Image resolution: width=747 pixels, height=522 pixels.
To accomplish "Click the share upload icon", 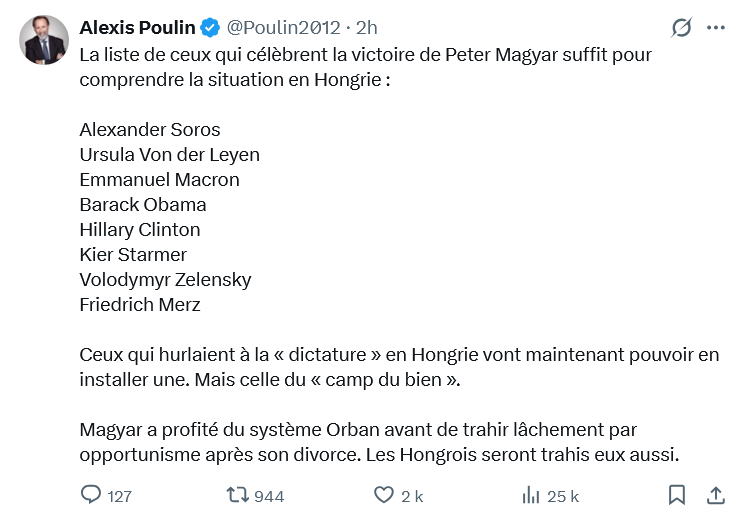I will (x=716, y=495).
